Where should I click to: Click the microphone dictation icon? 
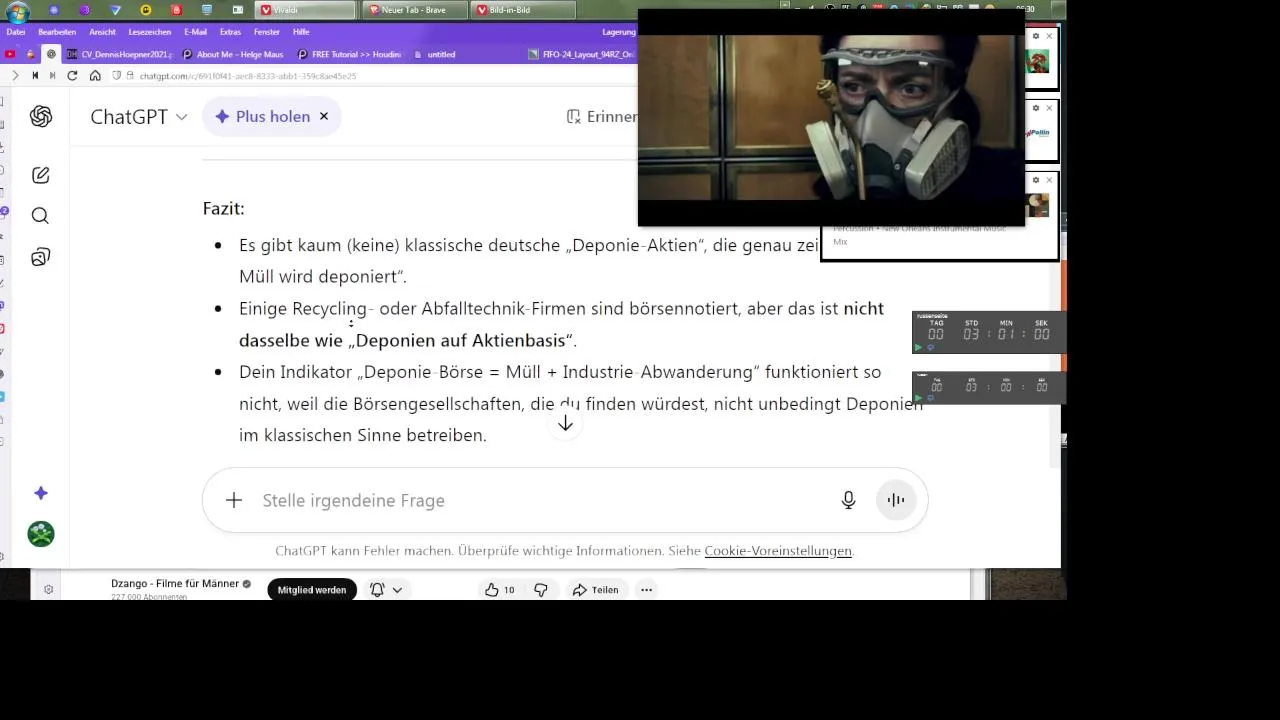click(848, 500)
